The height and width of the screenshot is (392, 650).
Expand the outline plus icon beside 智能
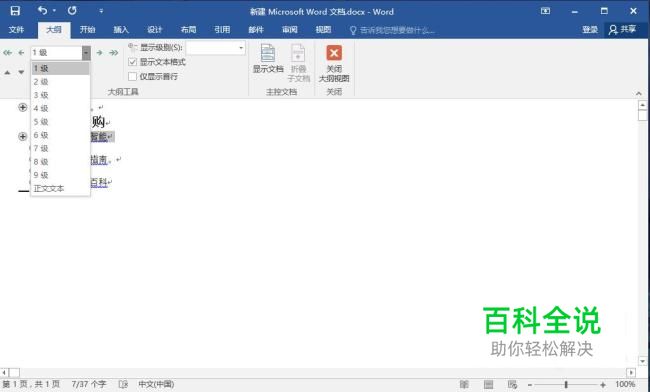pos(23,136)
